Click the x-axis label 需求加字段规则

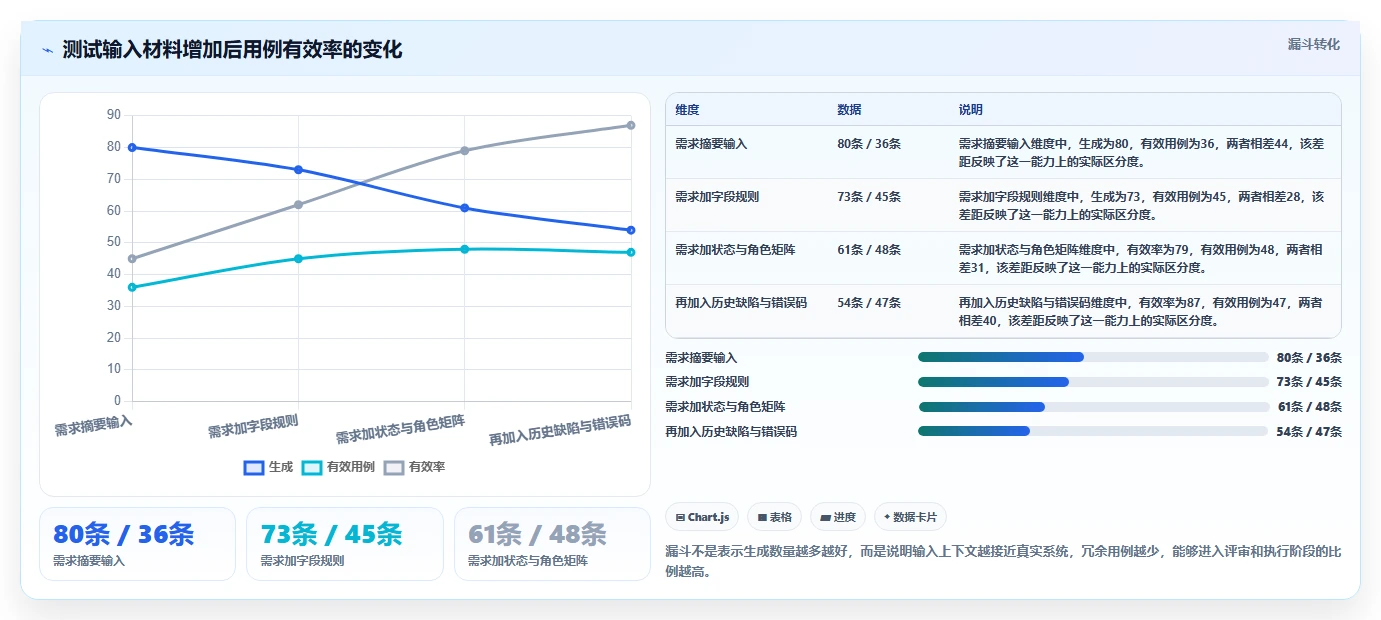253,426
